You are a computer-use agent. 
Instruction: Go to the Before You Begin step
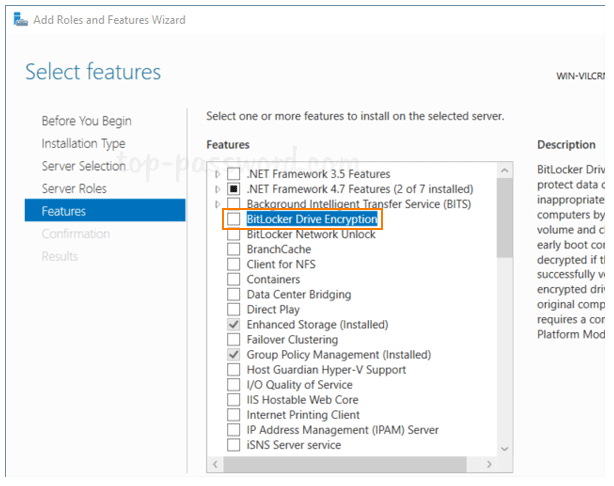coord(86,121)
